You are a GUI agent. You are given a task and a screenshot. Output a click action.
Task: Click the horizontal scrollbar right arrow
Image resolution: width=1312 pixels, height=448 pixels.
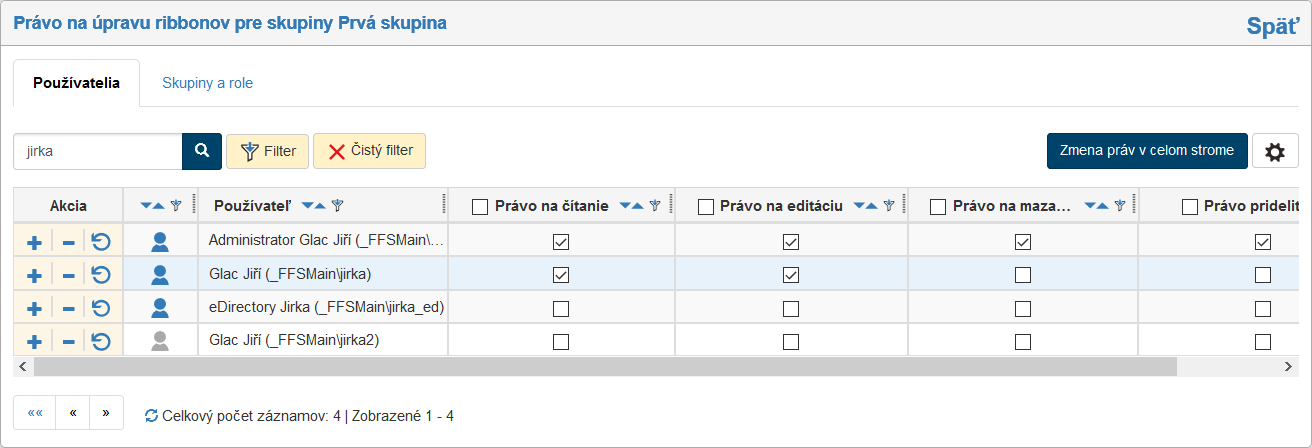point(1289,367)
